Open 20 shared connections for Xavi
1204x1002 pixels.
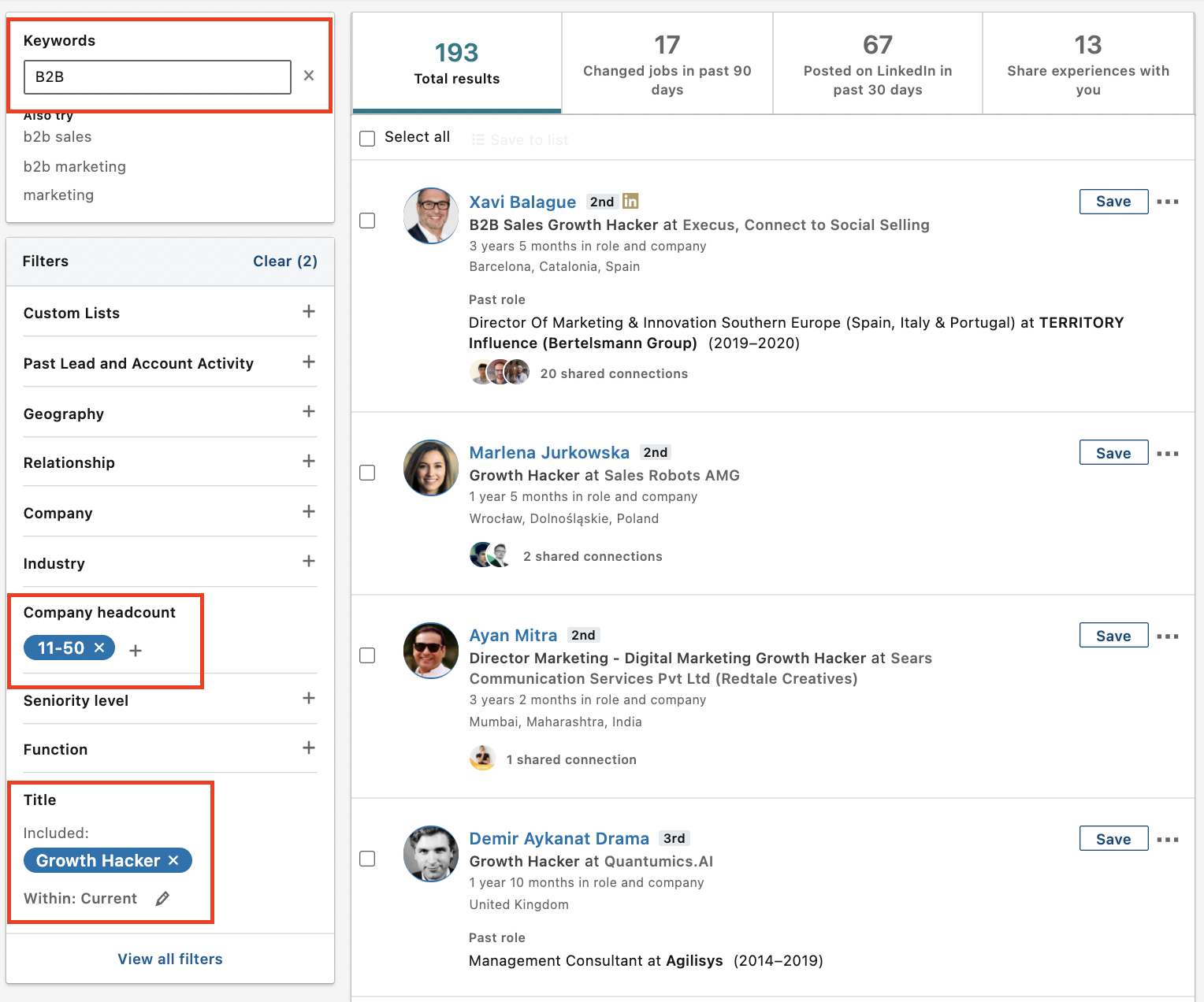tap(614, 373)
